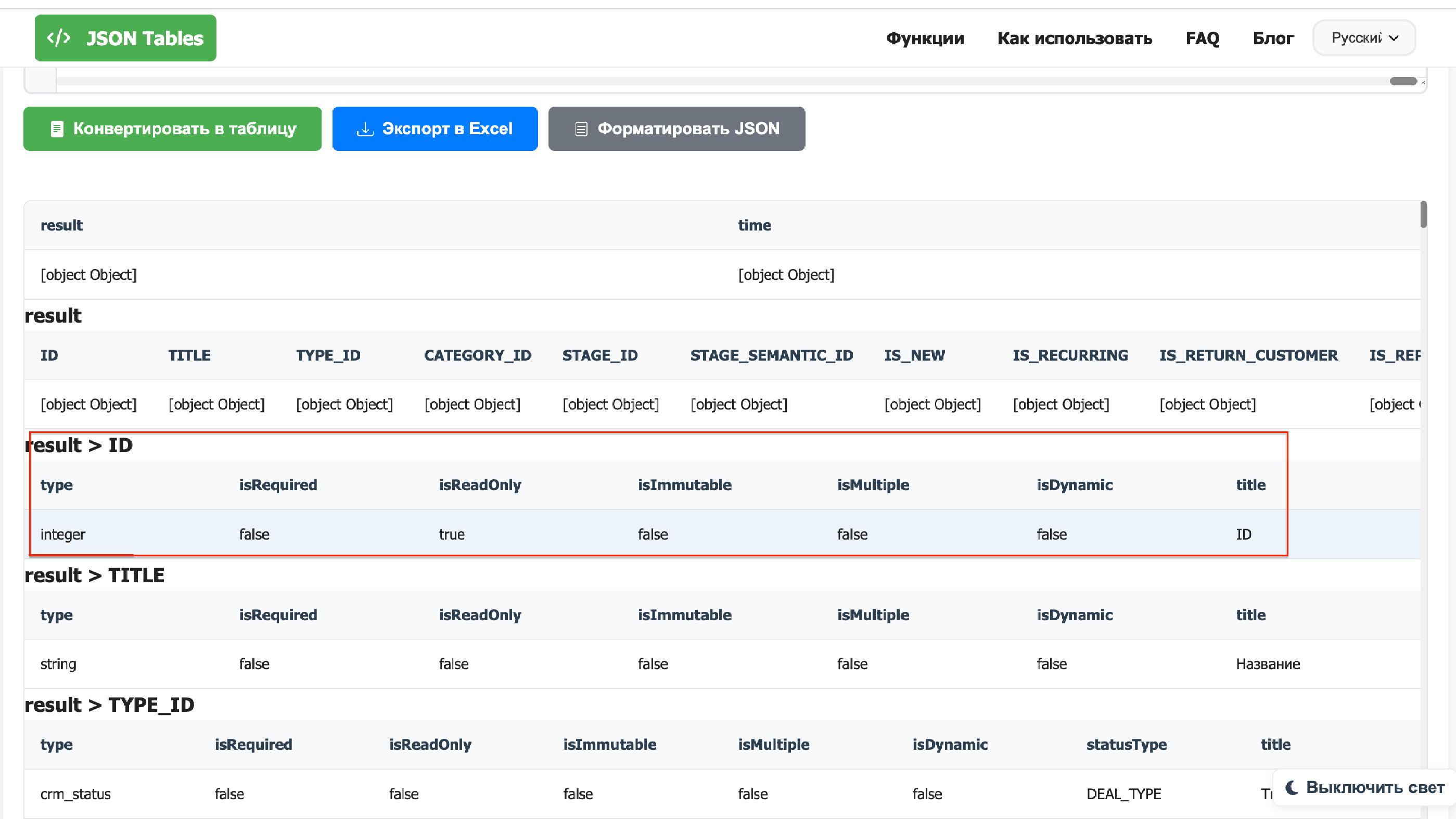Viewport: 1456px width, 819px height.
Task: Click the list icon on Format JSON
Action: point(581,129)
